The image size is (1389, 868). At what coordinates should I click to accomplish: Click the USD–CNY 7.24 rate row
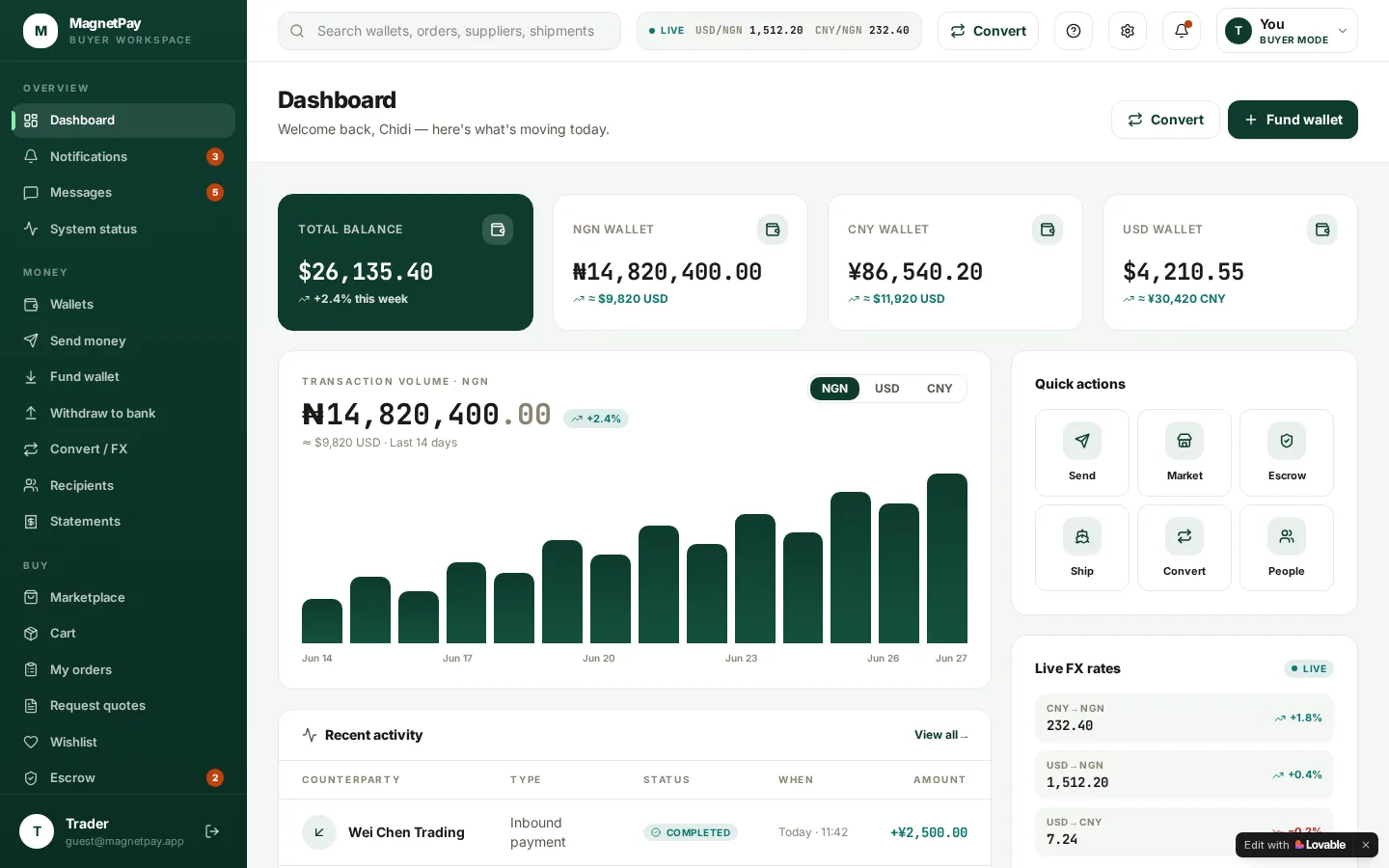1185,831
